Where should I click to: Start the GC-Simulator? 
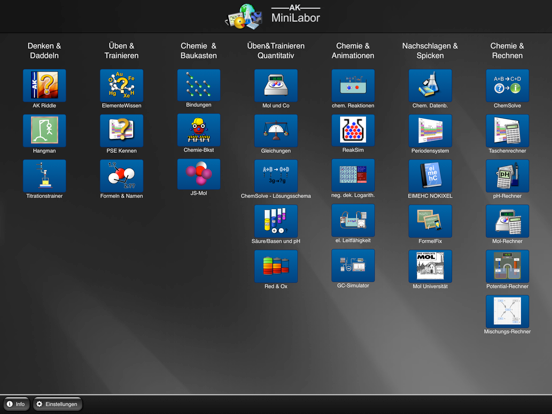(x=353, y=265)
